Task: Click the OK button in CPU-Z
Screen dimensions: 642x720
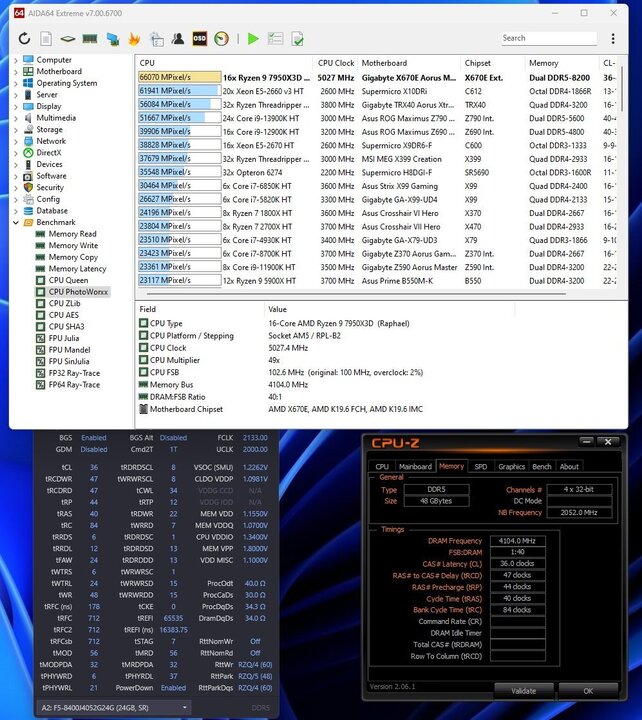Action: [x=588, y=690]
